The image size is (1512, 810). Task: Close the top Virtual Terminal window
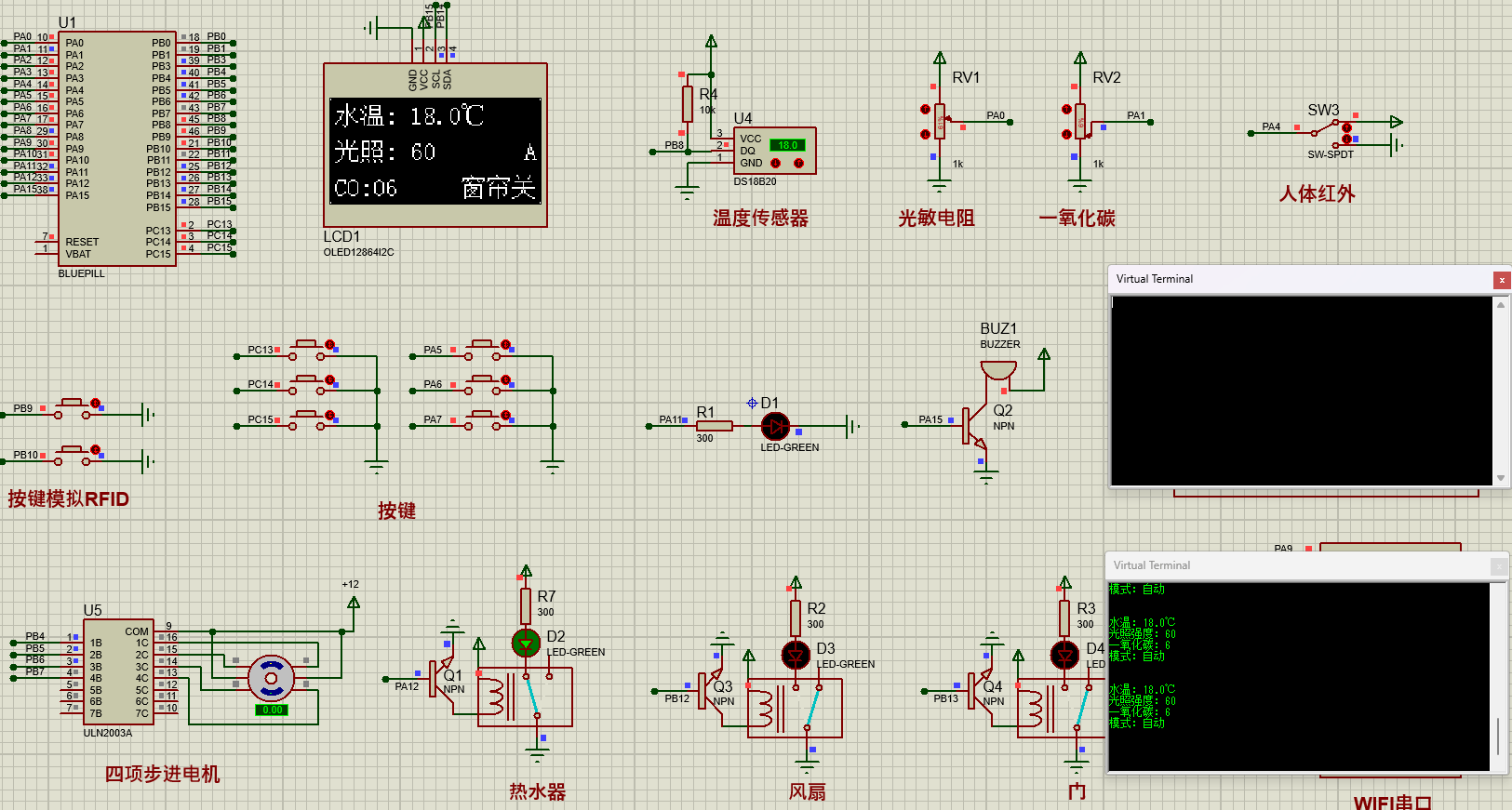click(x=1501, y=280)
